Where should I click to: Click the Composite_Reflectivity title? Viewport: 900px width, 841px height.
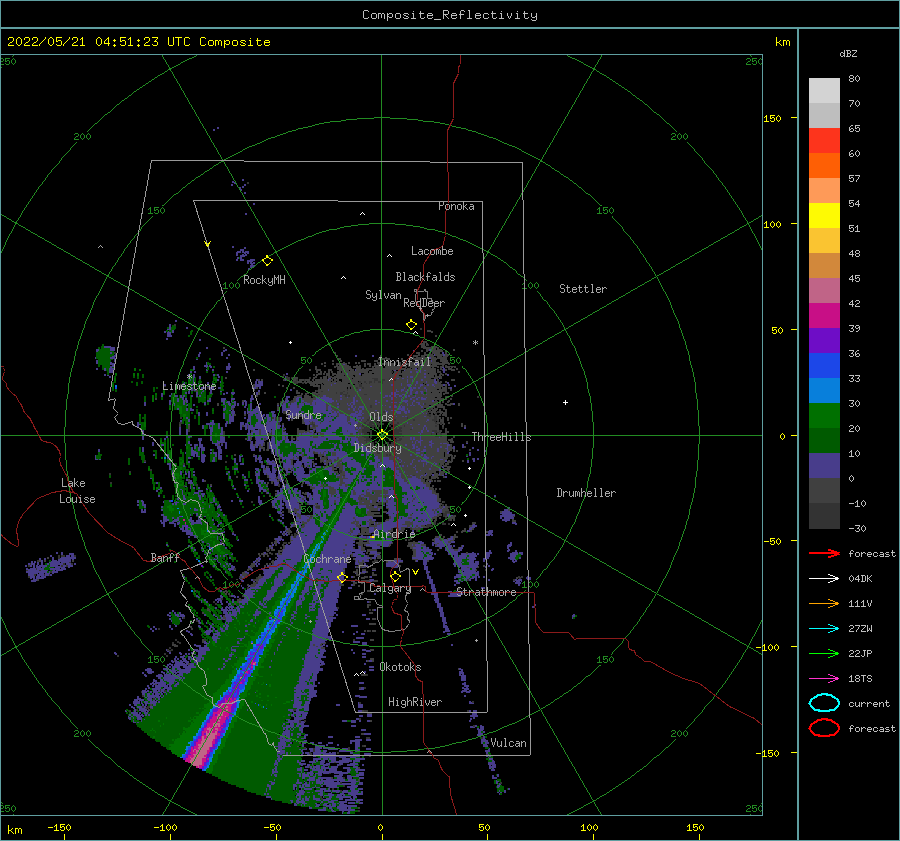pyautogui.click(x=449, y=15)
